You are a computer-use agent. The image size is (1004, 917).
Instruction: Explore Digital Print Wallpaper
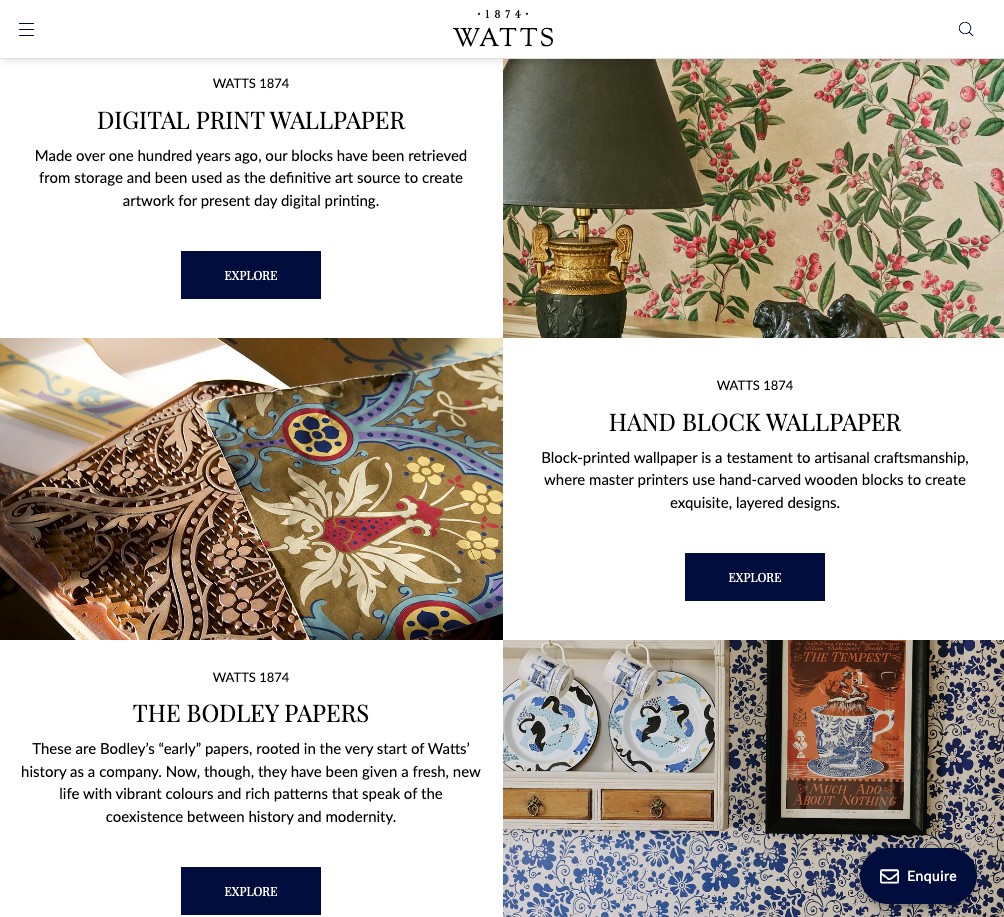coord(251,275)
